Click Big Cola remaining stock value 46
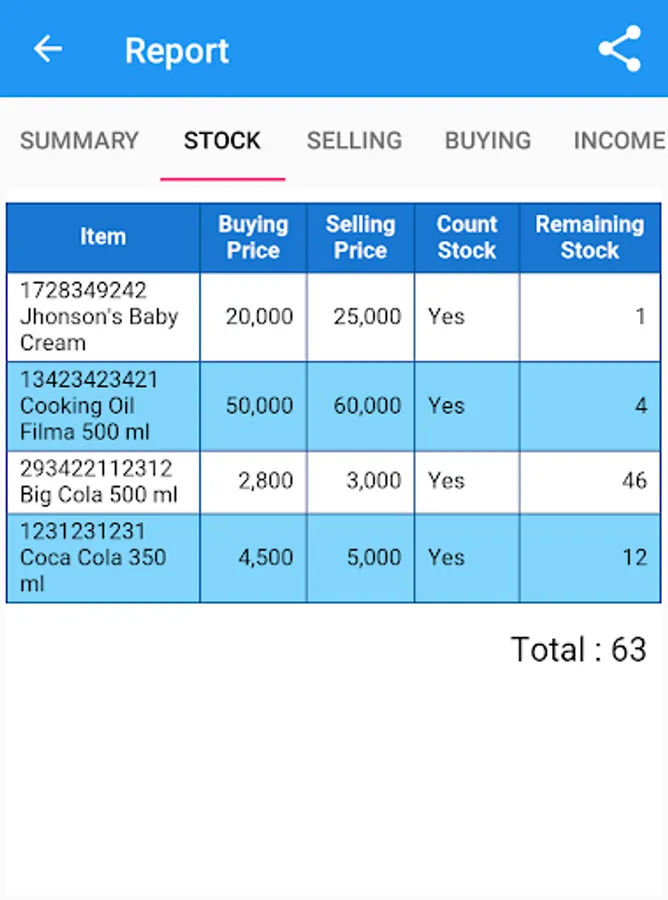Image resolution: width=668 pixels, height=900 pixels. pyautogui.click(x=634, y=481)
